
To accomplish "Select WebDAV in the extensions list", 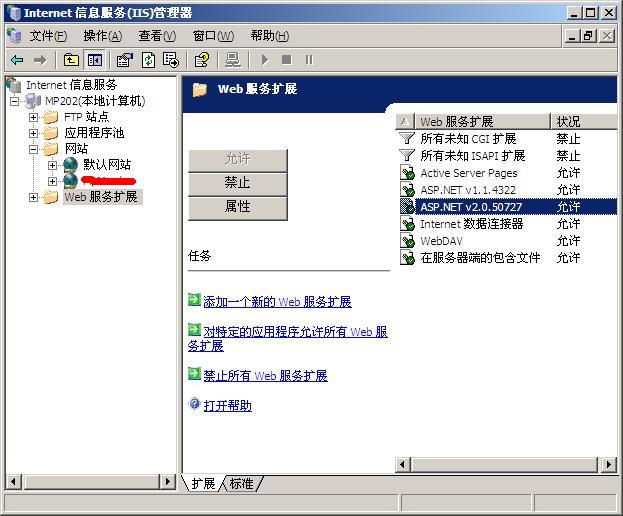I will click(x=441, y=241).
